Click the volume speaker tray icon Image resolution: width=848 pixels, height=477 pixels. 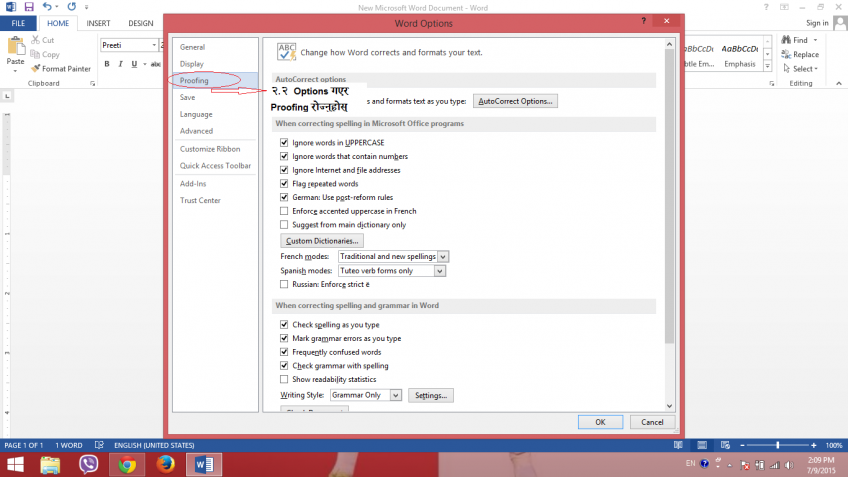790,465
